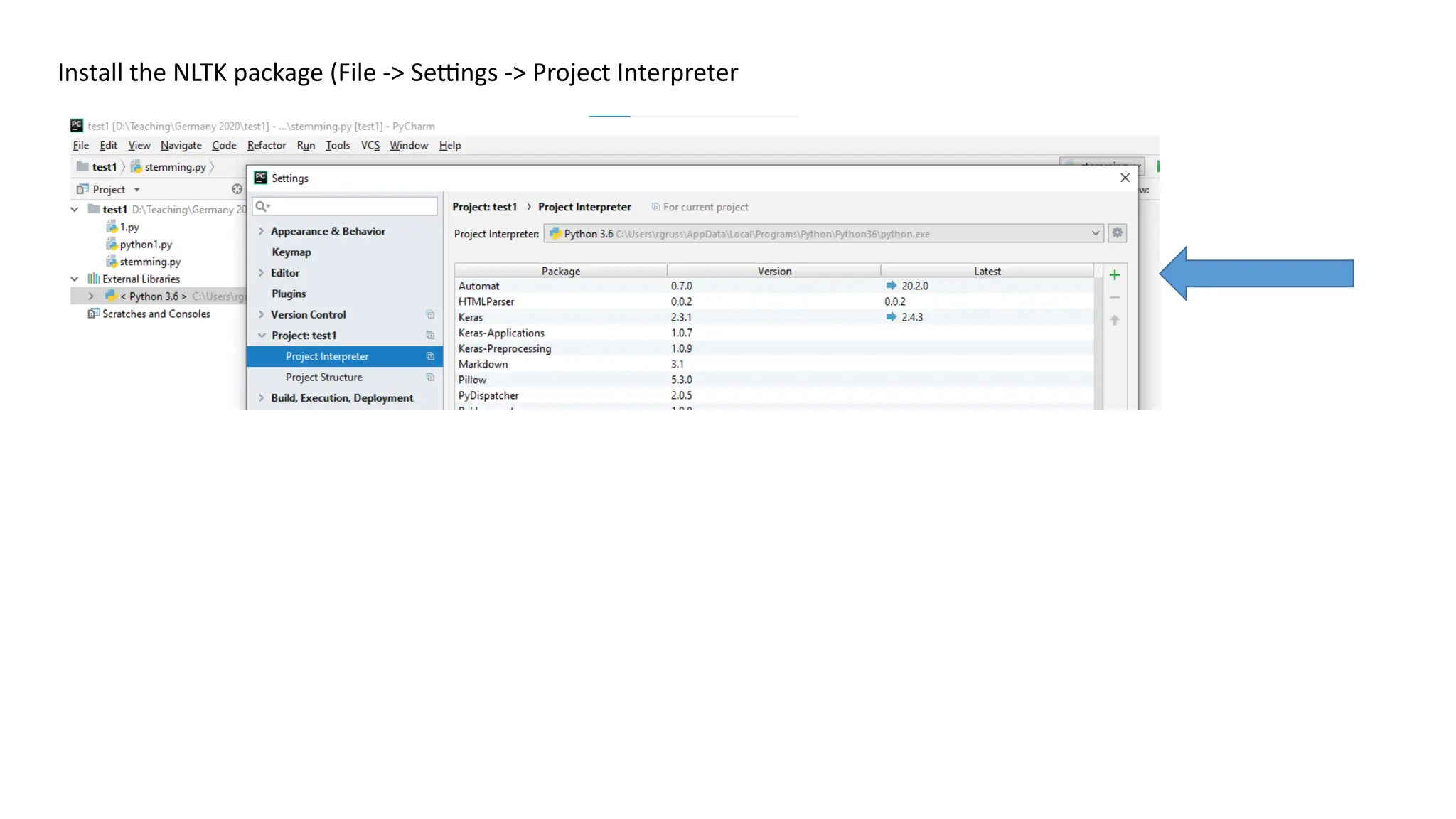Screen dimensions: 1456x819
Task: Click the copy icon beside Project Structure
Action: (x=430, y=377)
